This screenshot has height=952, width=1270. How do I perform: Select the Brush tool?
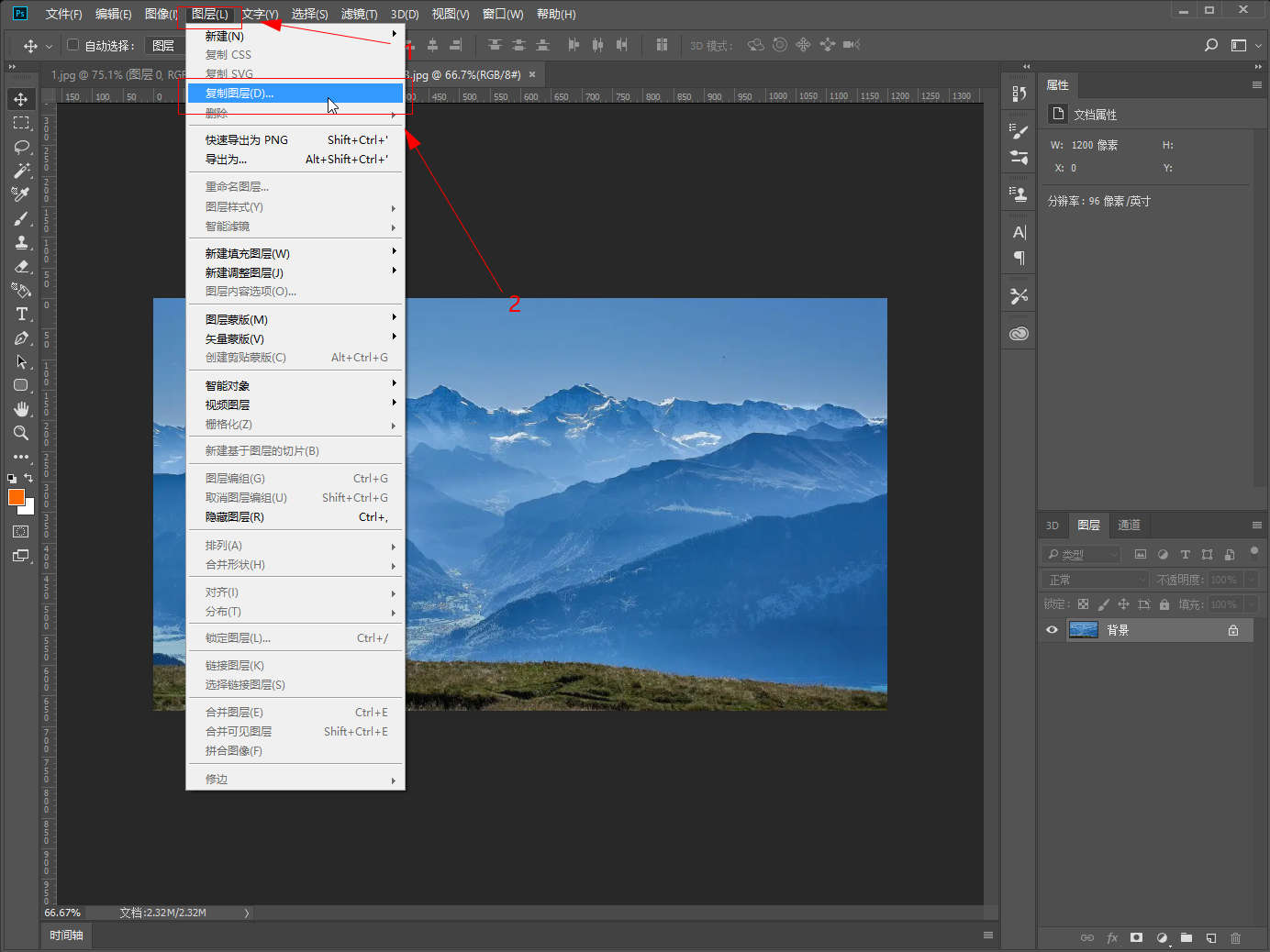[x=21, y=218]
